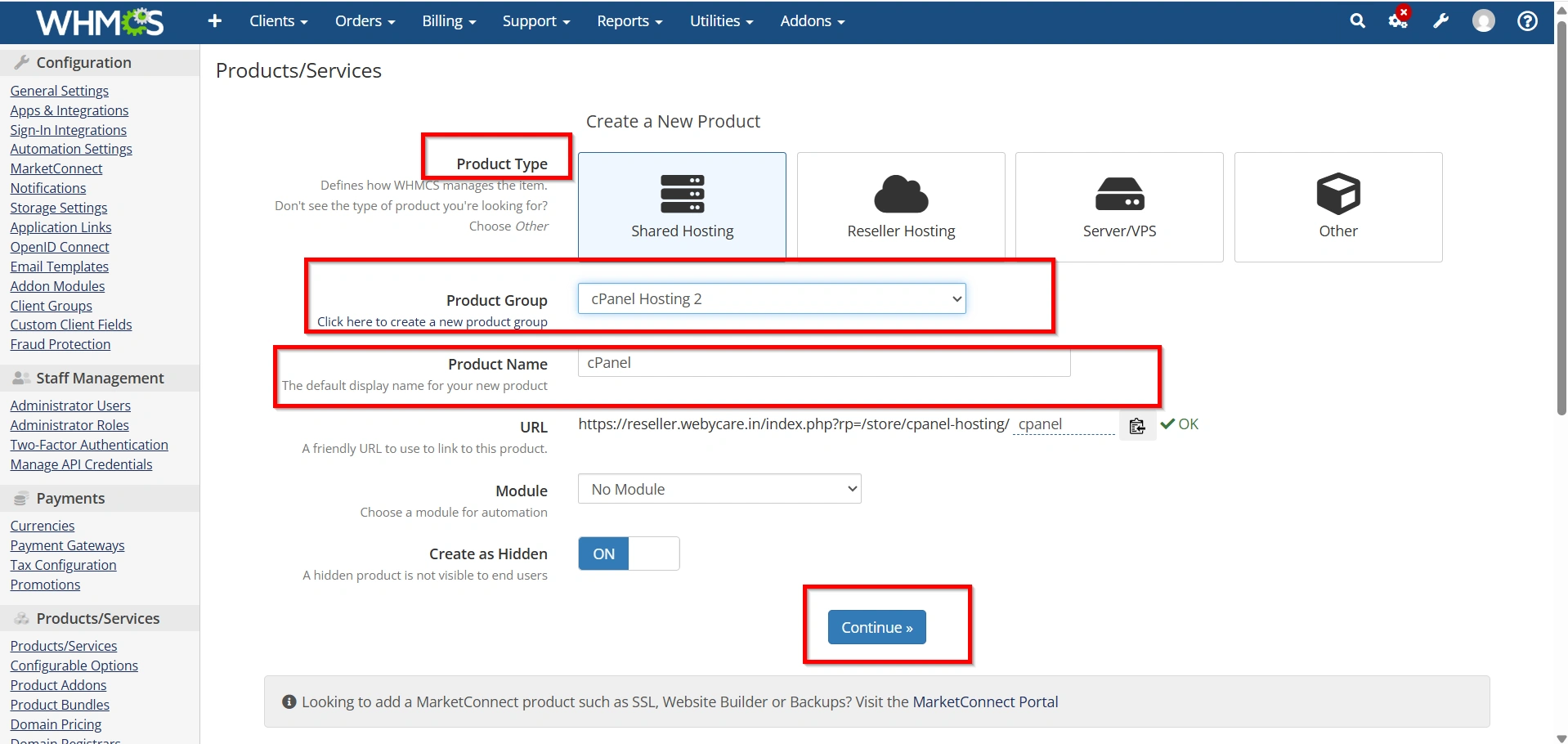The height and width of the screenshot is (744, 1568).
Task: Open Fraud Protection link
Action: 60,344
